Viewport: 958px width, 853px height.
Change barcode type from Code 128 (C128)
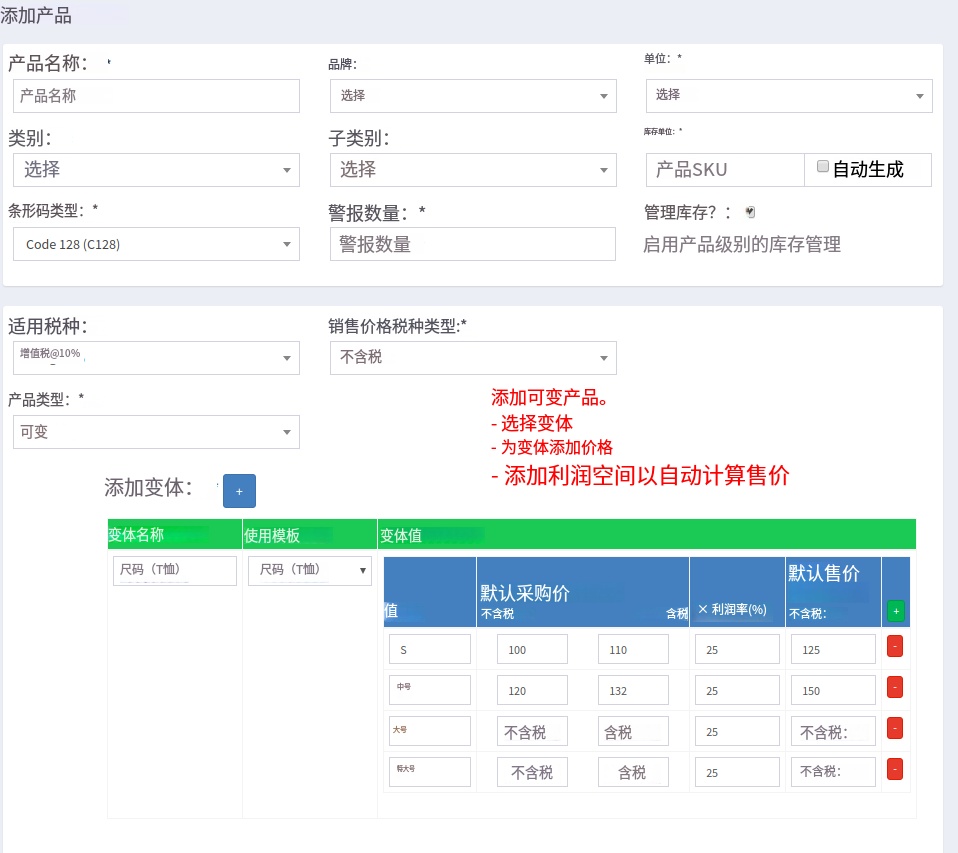(156, 244)
